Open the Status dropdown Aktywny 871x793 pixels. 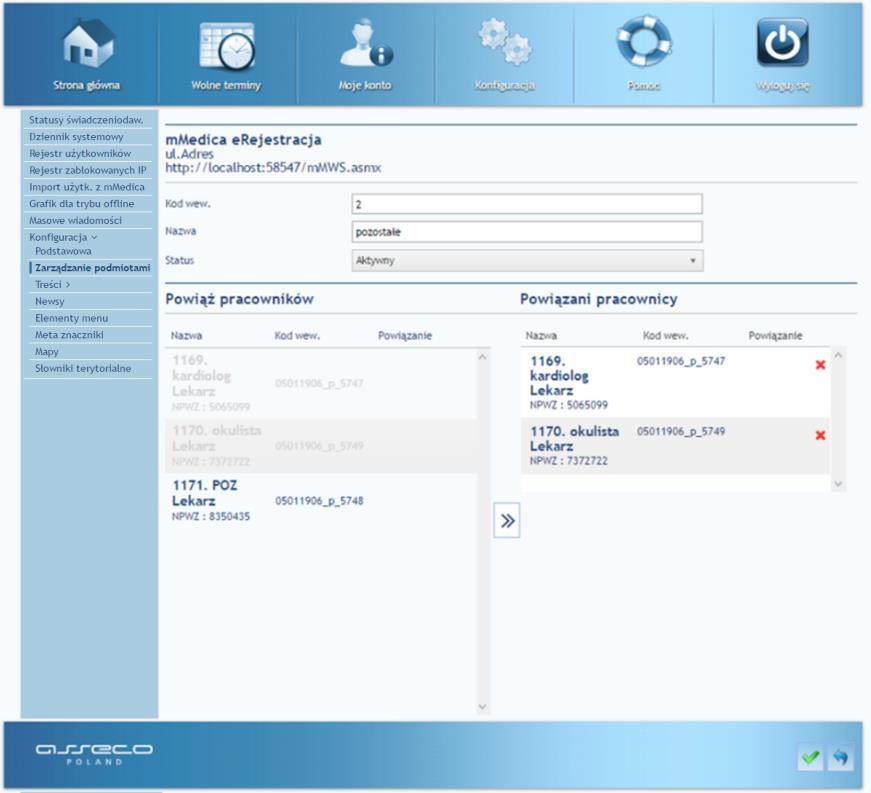tap(527, 260)
